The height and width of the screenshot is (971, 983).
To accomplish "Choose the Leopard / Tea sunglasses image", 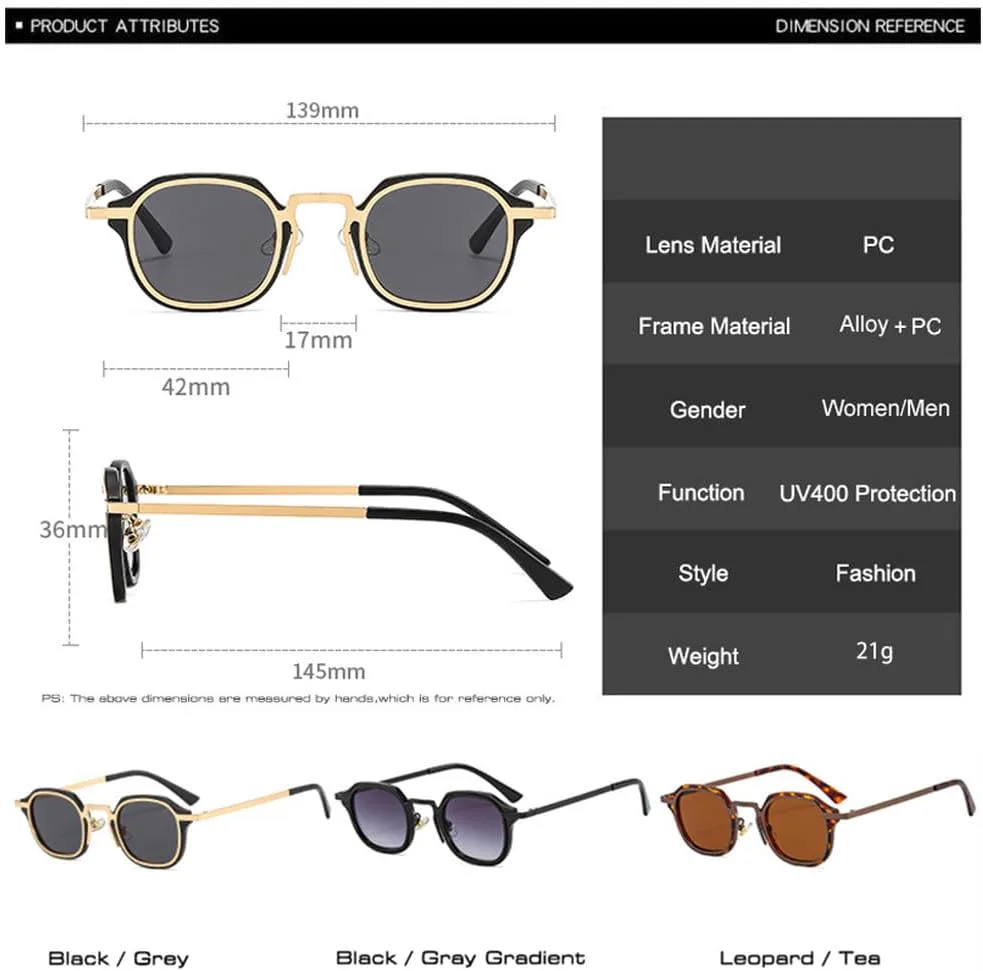I will click(x=817, y=815).
